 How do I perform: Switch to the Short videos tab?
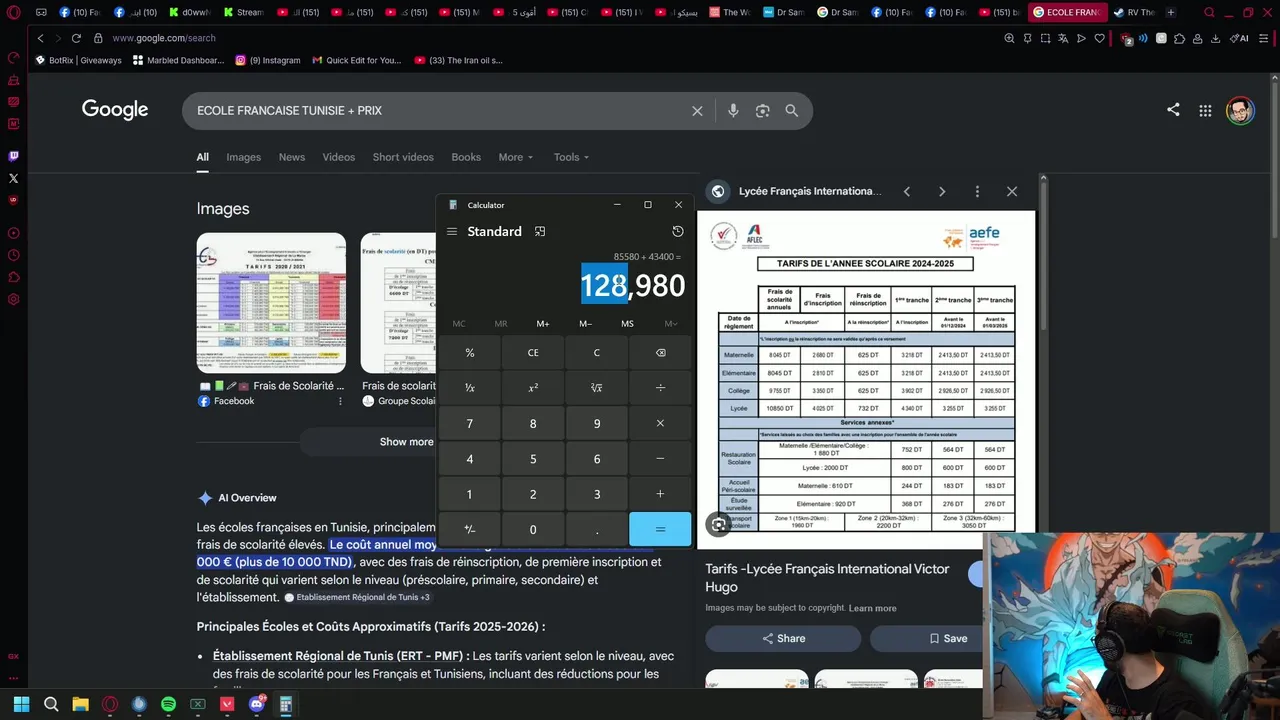tap(403, 157)
